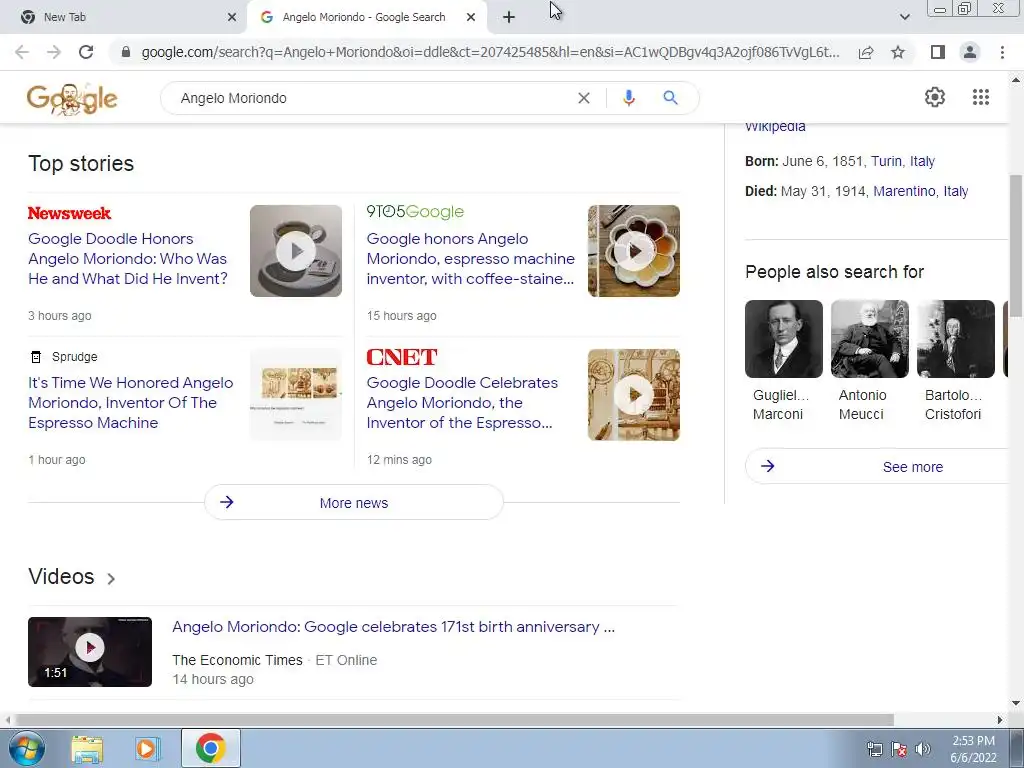This screenshot has height=768, width=1024.
Task: Open the Google apps grid
Action: tap(981, 97)
